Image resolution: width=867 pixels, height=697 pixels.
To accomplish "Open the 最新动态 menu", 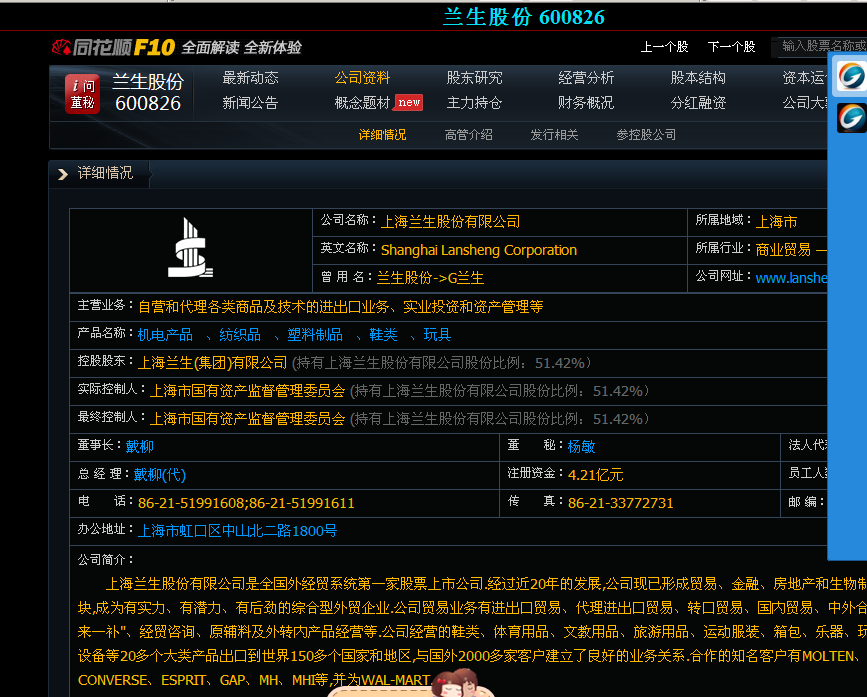I will click(250, 78).
